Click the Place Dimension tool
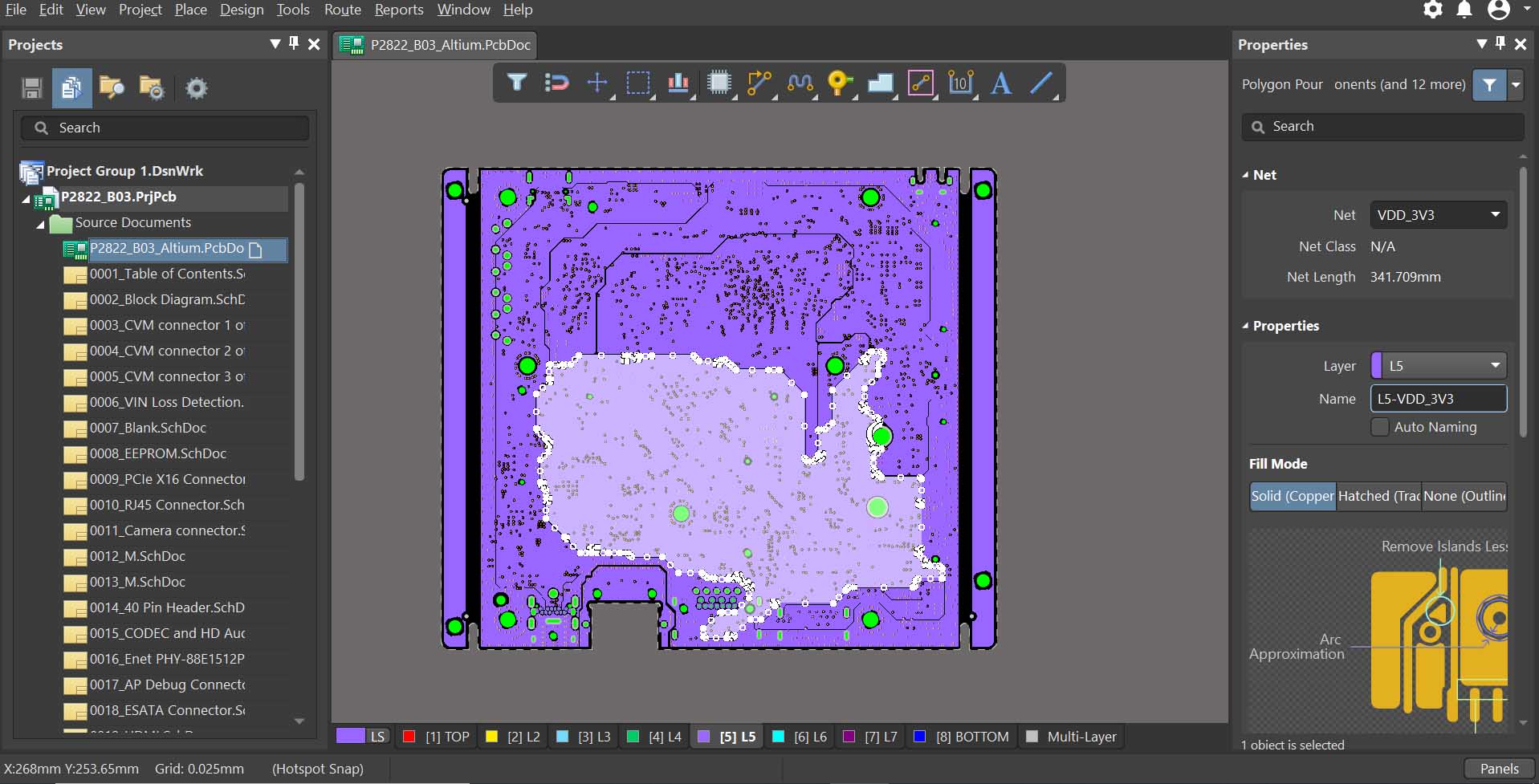Image resolution: width=1539 pixels, height=784 pixels. point(960,83)
